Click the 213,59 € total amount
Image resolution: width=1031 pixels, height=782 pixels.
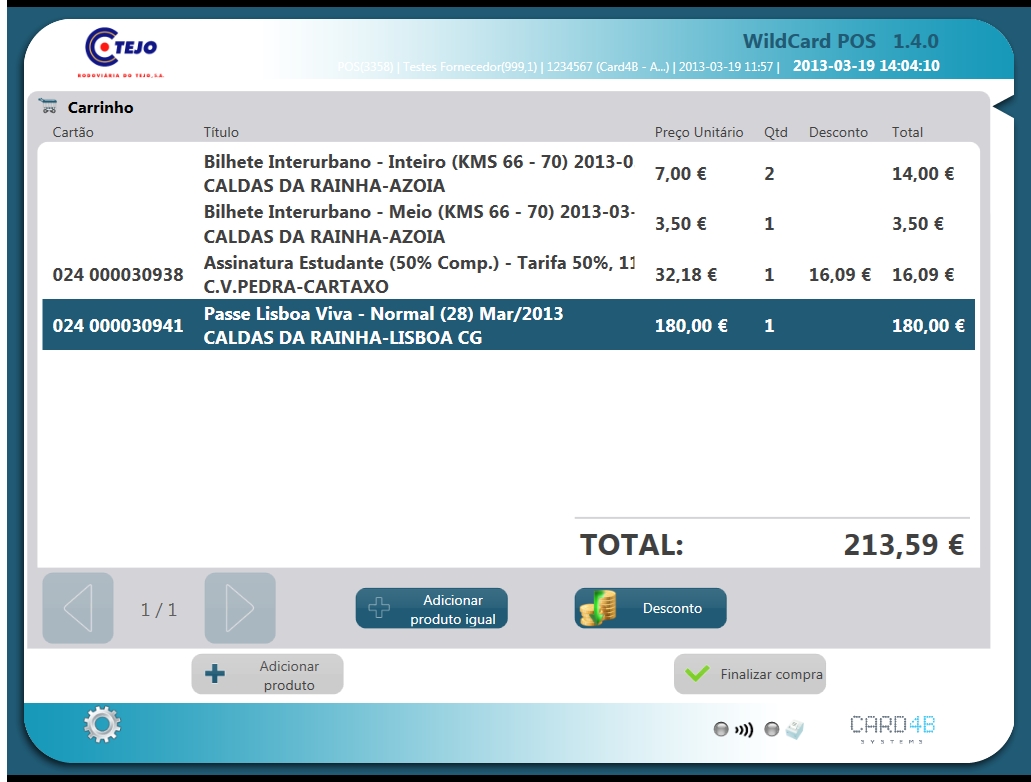[x=903, y=545]
